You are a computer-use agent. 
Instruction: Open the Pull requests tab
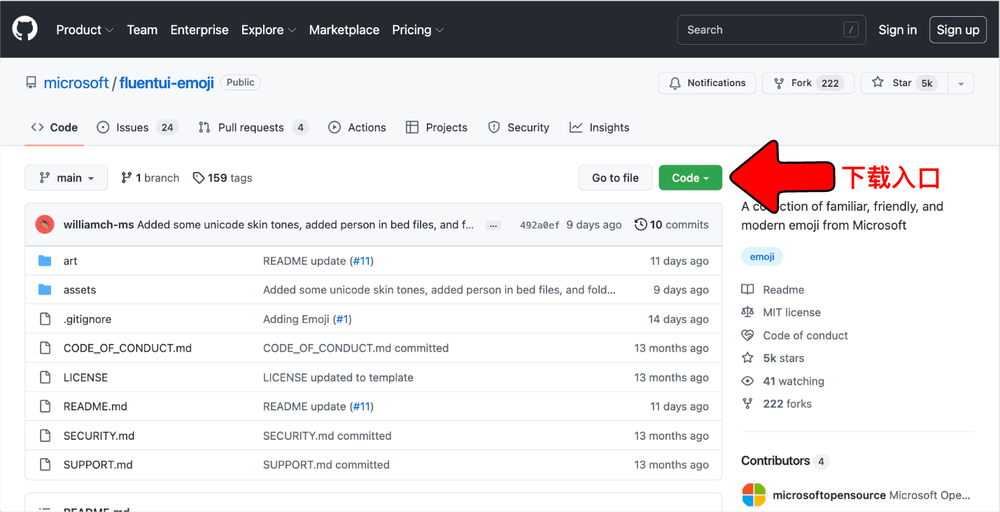(253, 128)
